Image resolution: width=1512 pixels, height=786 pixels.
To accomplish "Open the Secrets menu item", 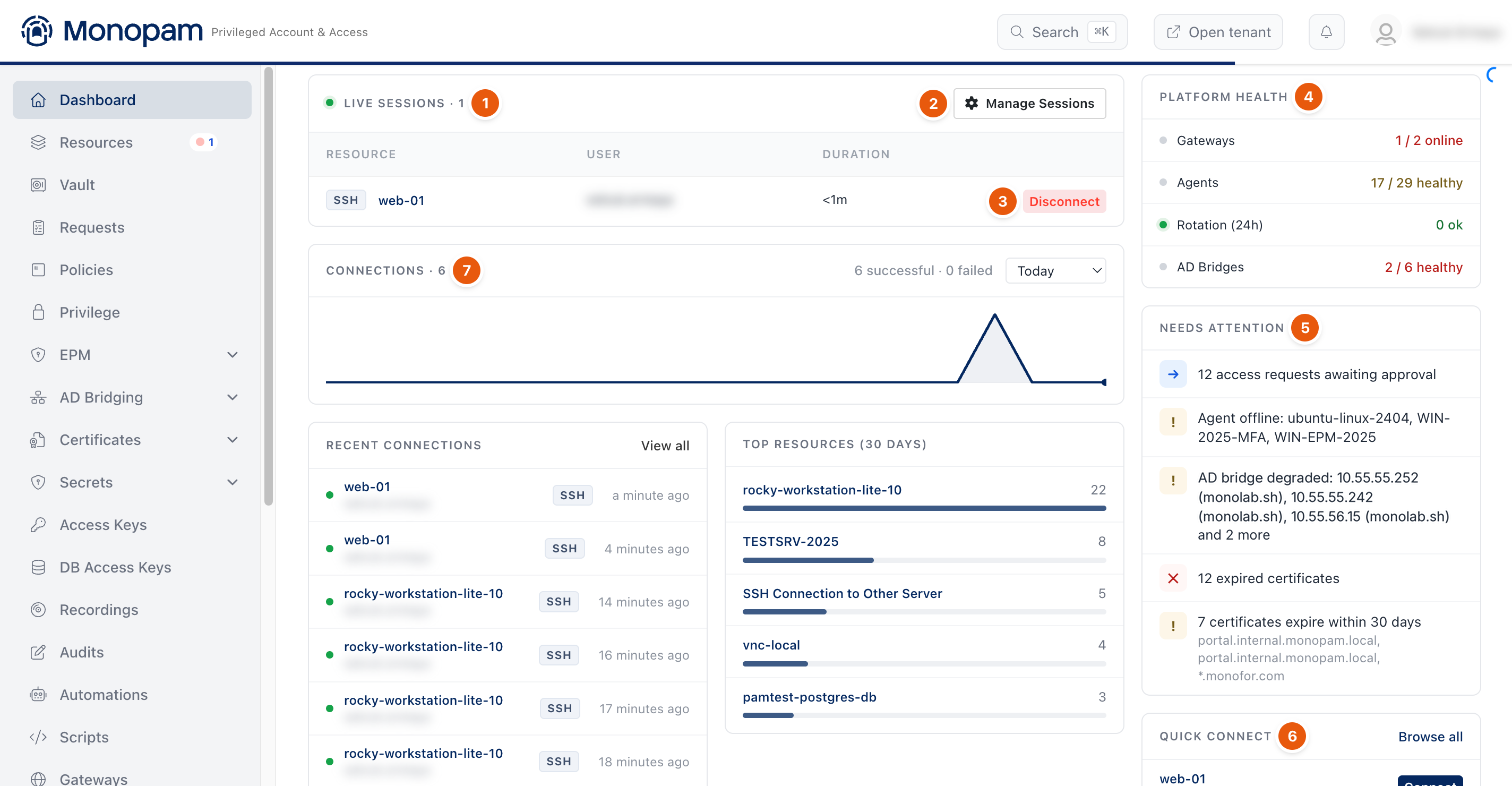I will coord(132,482).
